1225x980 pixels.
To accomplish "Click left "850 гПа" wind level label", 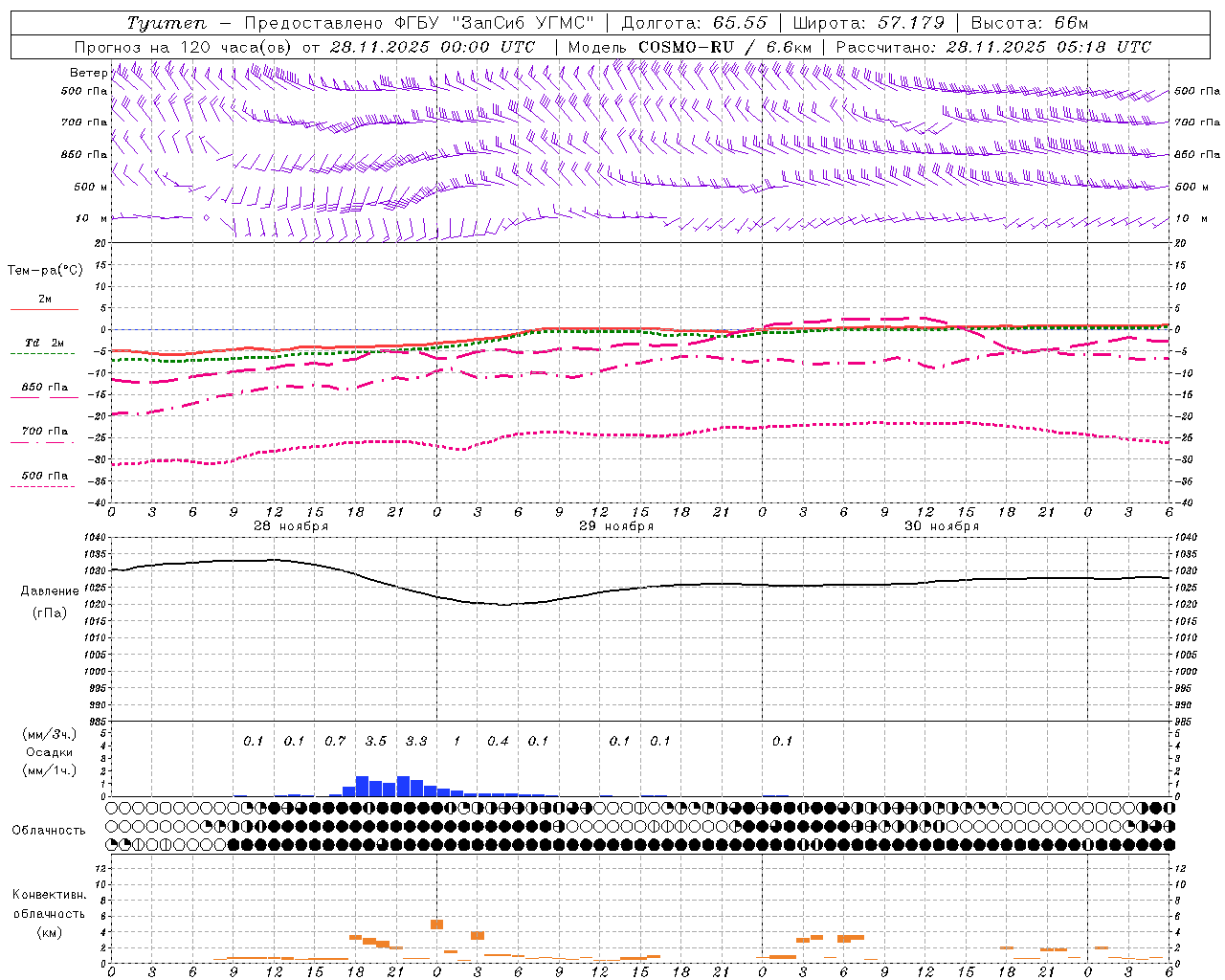I will point(84,154).
